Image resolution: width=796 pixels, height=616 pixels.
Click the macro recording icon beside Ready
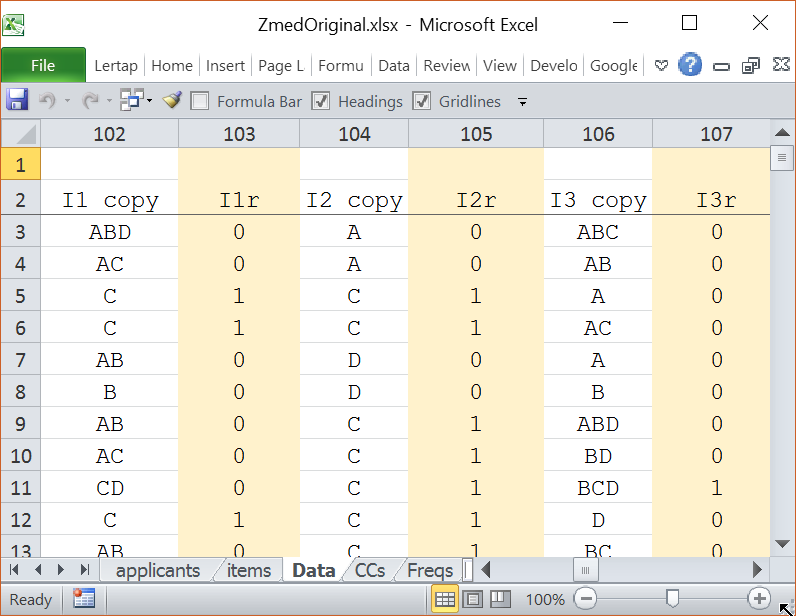pos(84,599)
